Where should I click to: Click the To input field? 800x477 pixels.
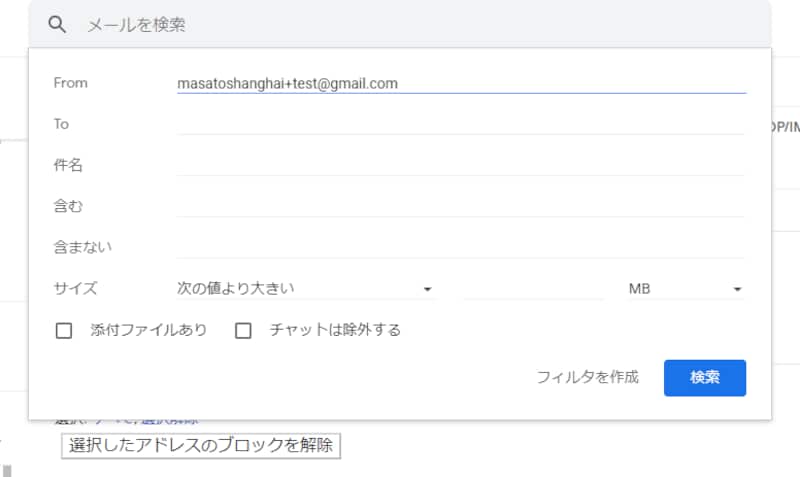pyautogui.click(x=460, y=124)
